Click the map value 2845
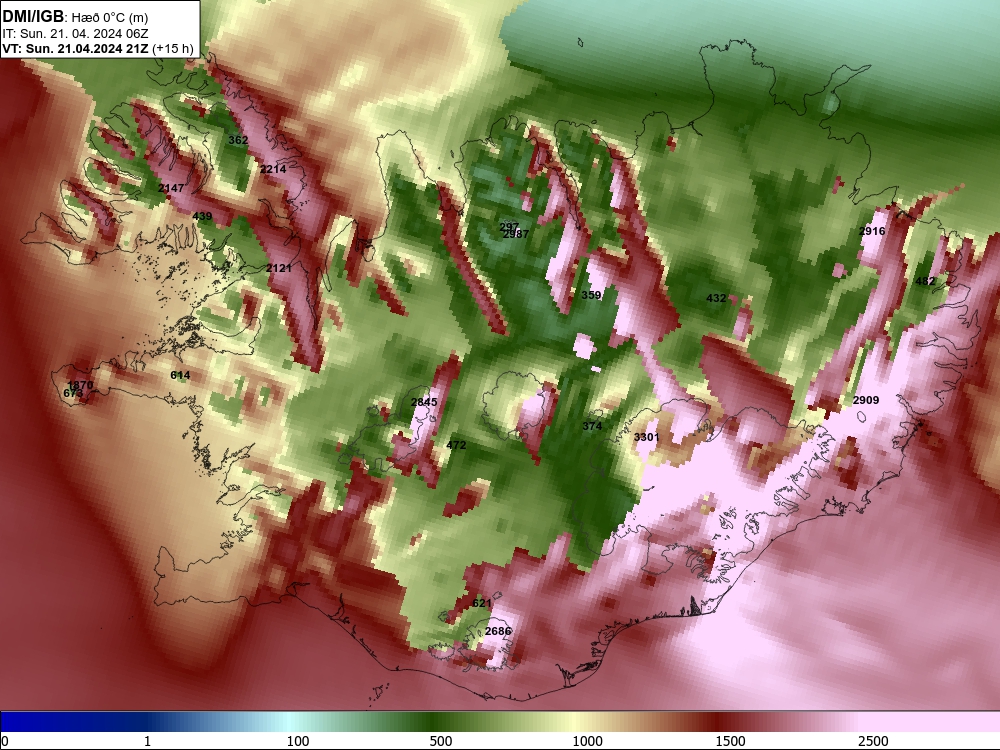 click(424, 402)
